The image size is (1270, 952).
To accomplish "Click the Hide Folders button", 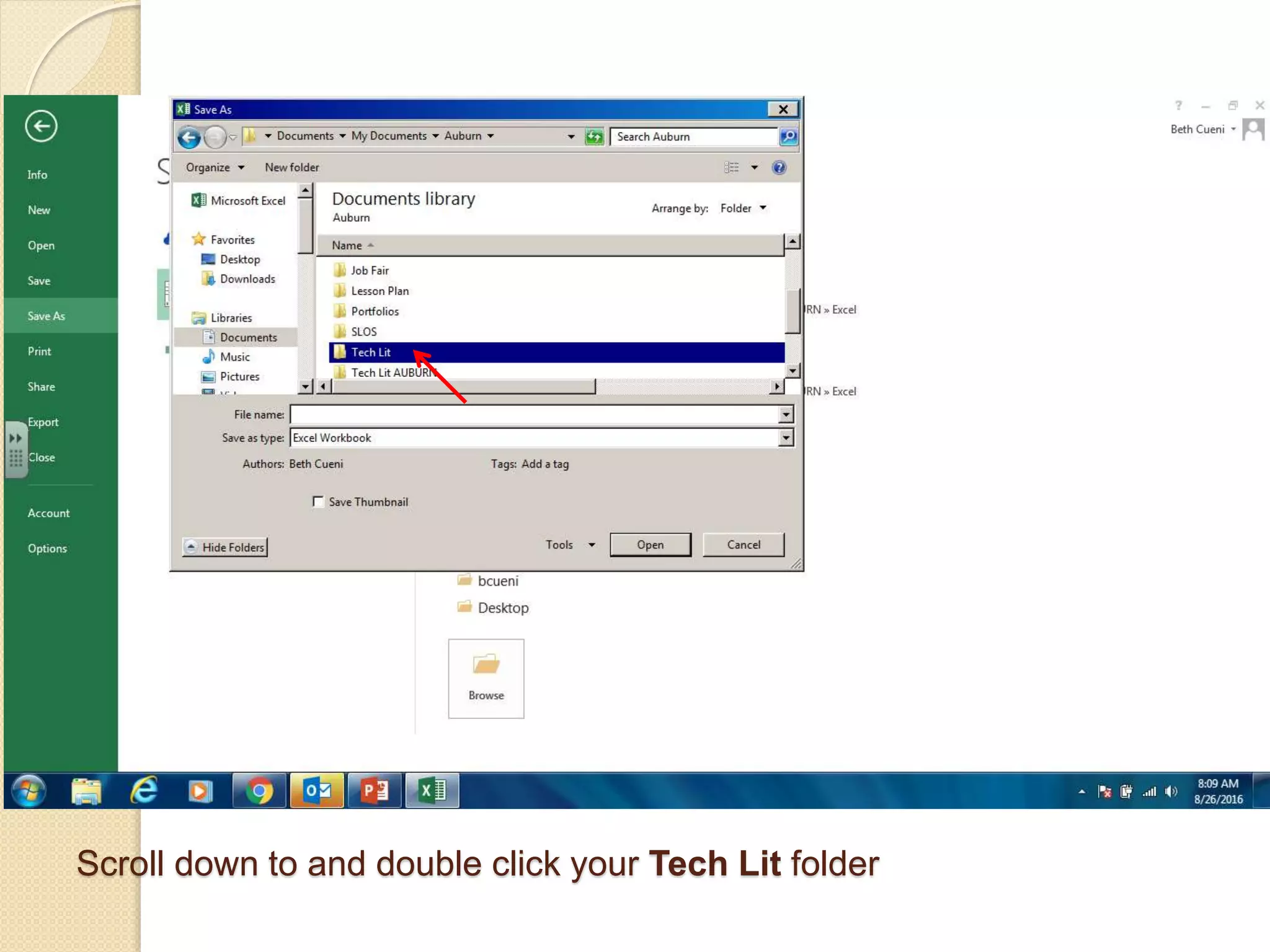I will tap(225, 547).
